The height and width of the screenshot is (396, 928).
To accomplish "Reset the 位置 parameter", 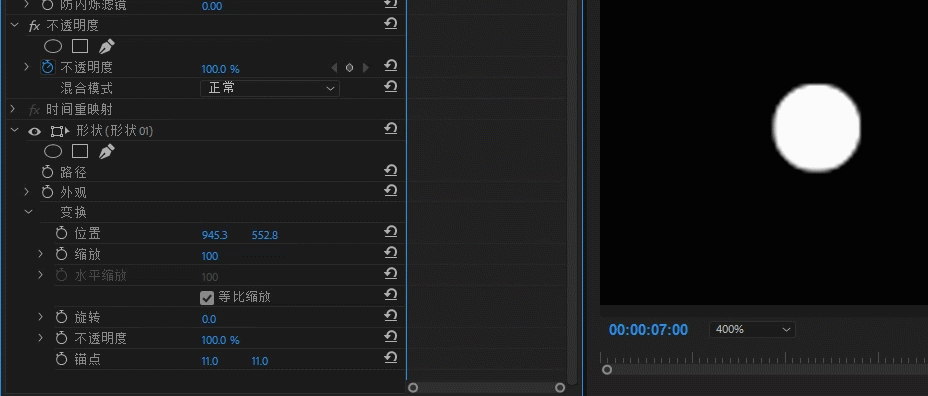I will 391,232.
